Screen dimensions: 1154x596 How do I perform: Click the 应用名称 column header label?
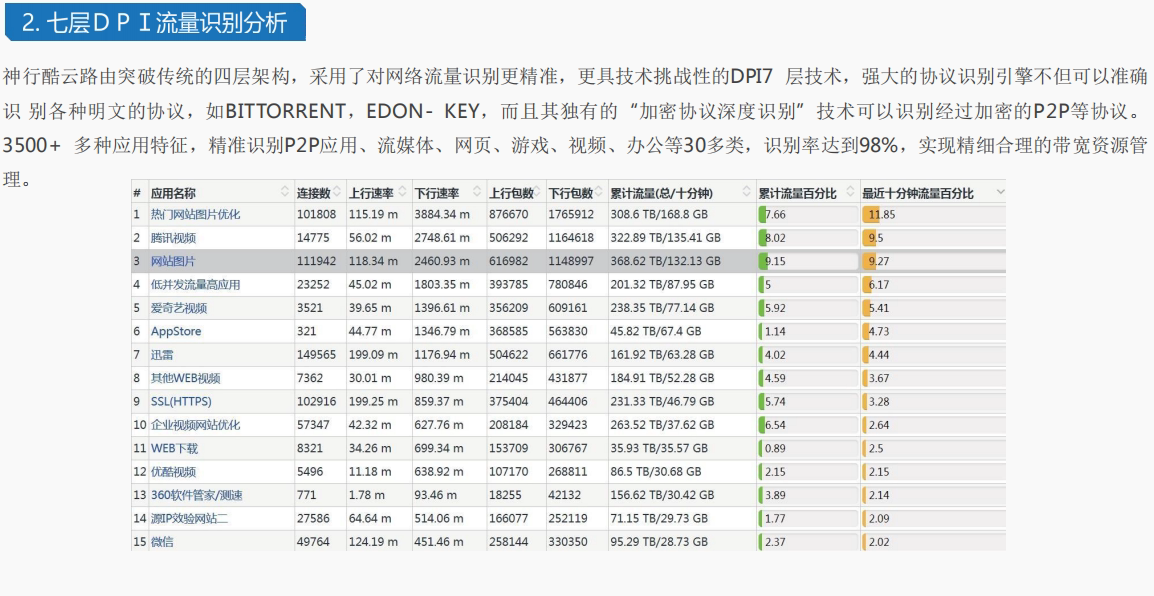pyautogui.click(x=173, y=193)
